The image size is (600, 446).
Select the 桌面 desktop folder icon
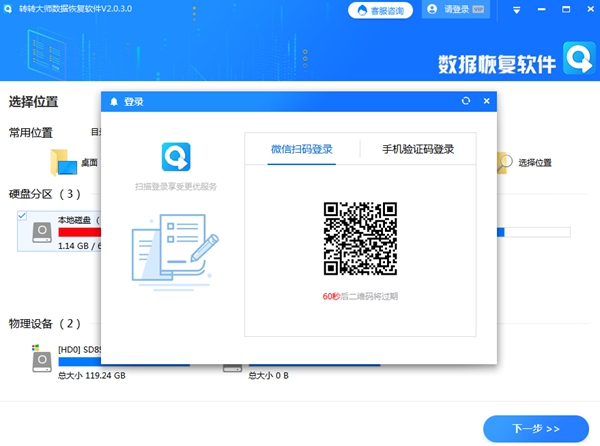click(x=64, y=163)
